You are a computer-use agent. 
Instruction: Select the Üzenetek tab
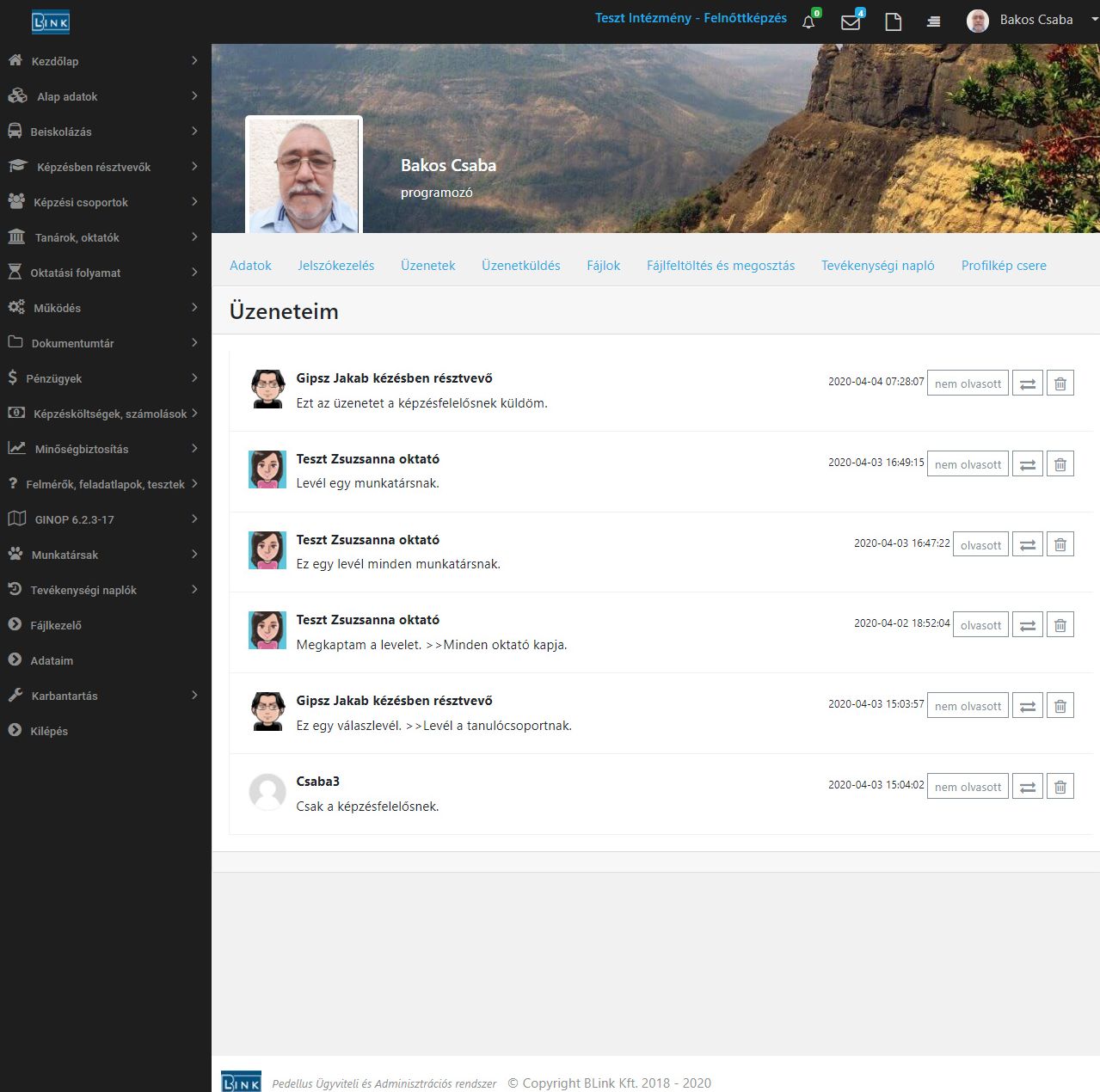click(x=428, y=266)
